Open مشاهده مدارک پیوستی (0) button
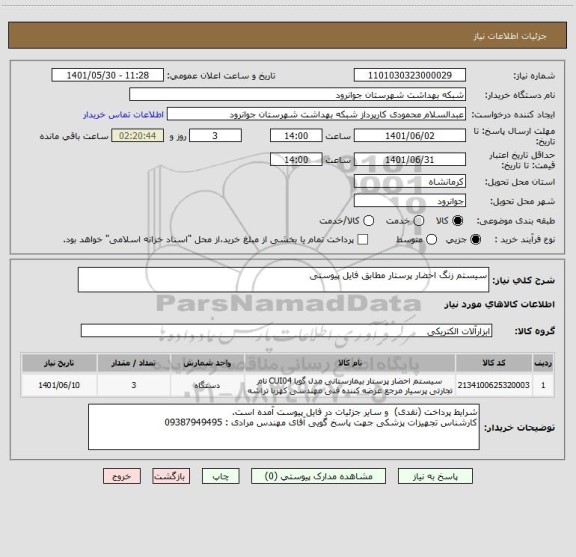This screenshot has width=576, height=557. [318, 476]
